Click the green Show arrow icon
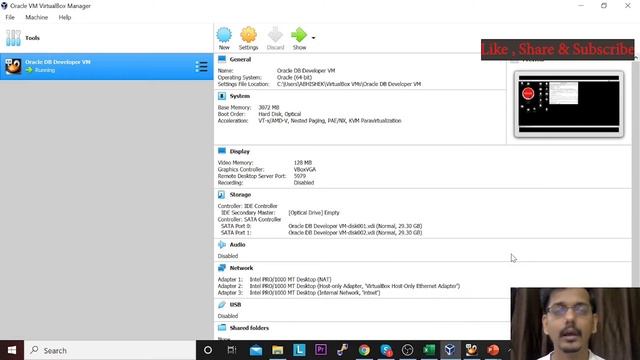 point(299,35)
